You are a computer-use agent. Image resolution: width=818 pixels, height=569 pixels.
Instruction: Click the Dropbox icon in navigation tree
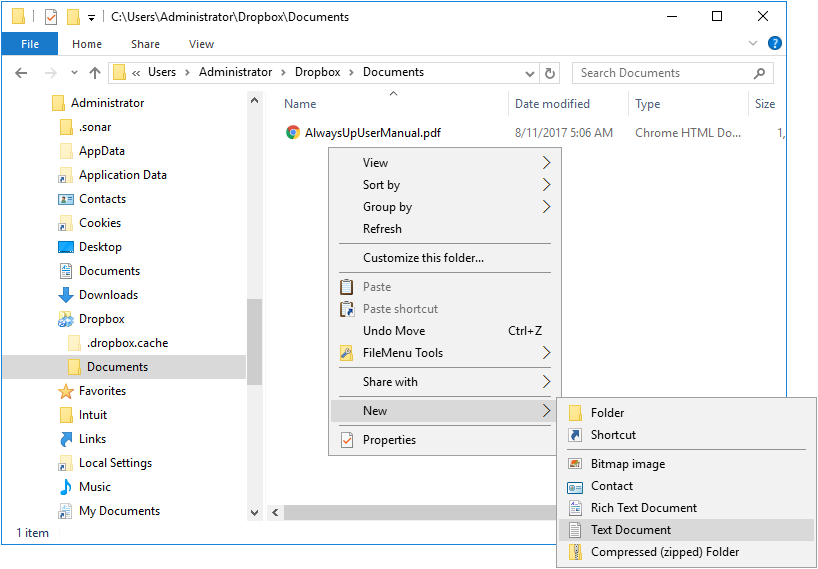coord(66,319)
